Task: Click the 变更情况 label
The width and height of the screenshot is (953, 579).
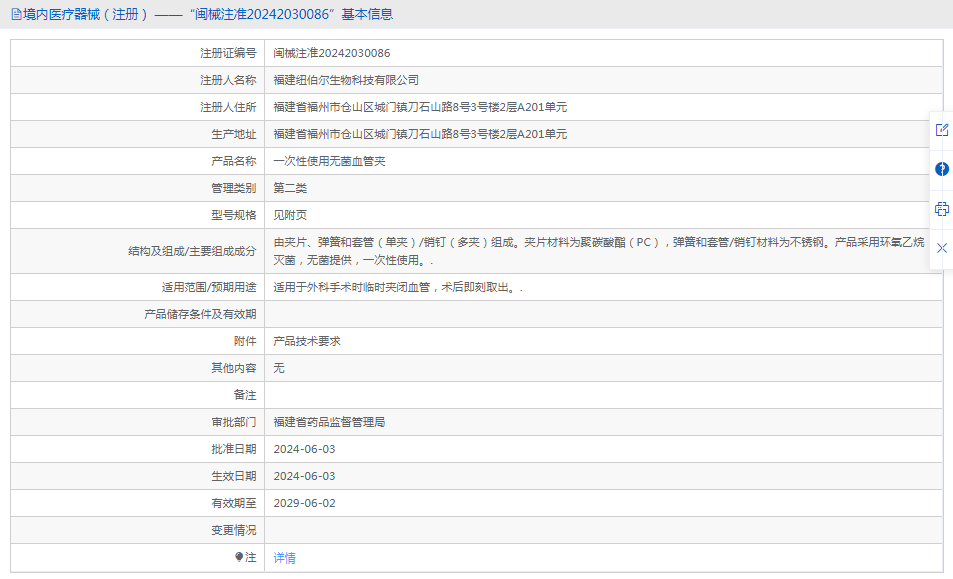Action: (233, 530)
